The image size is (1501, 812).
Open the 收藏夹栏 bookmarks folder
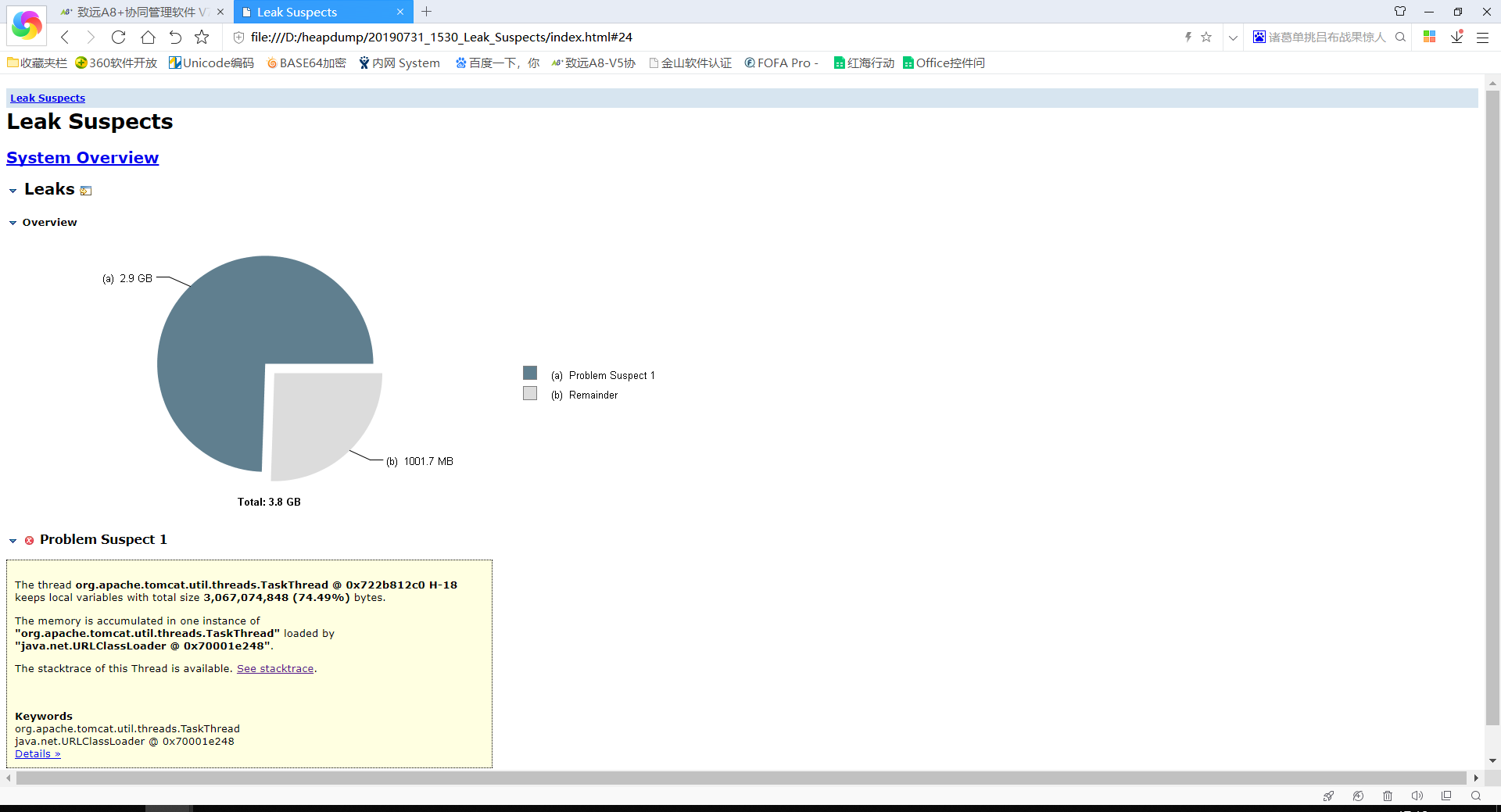(x=37, y=63)
